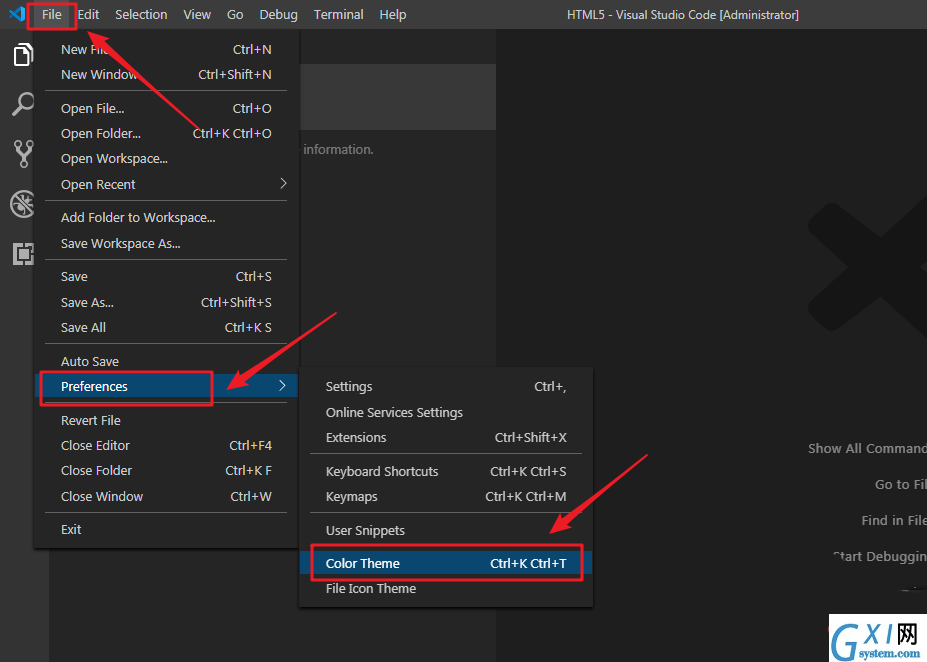
Task: Choose Close Editor entry
Action: coord(166,446)
